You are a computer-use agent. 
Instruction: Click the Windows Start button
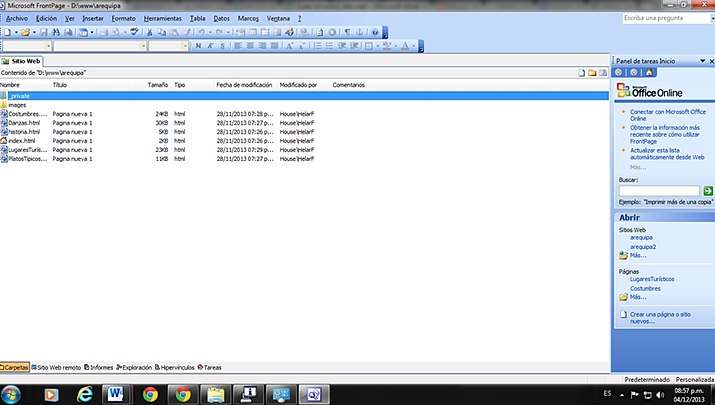coord(11,394)
